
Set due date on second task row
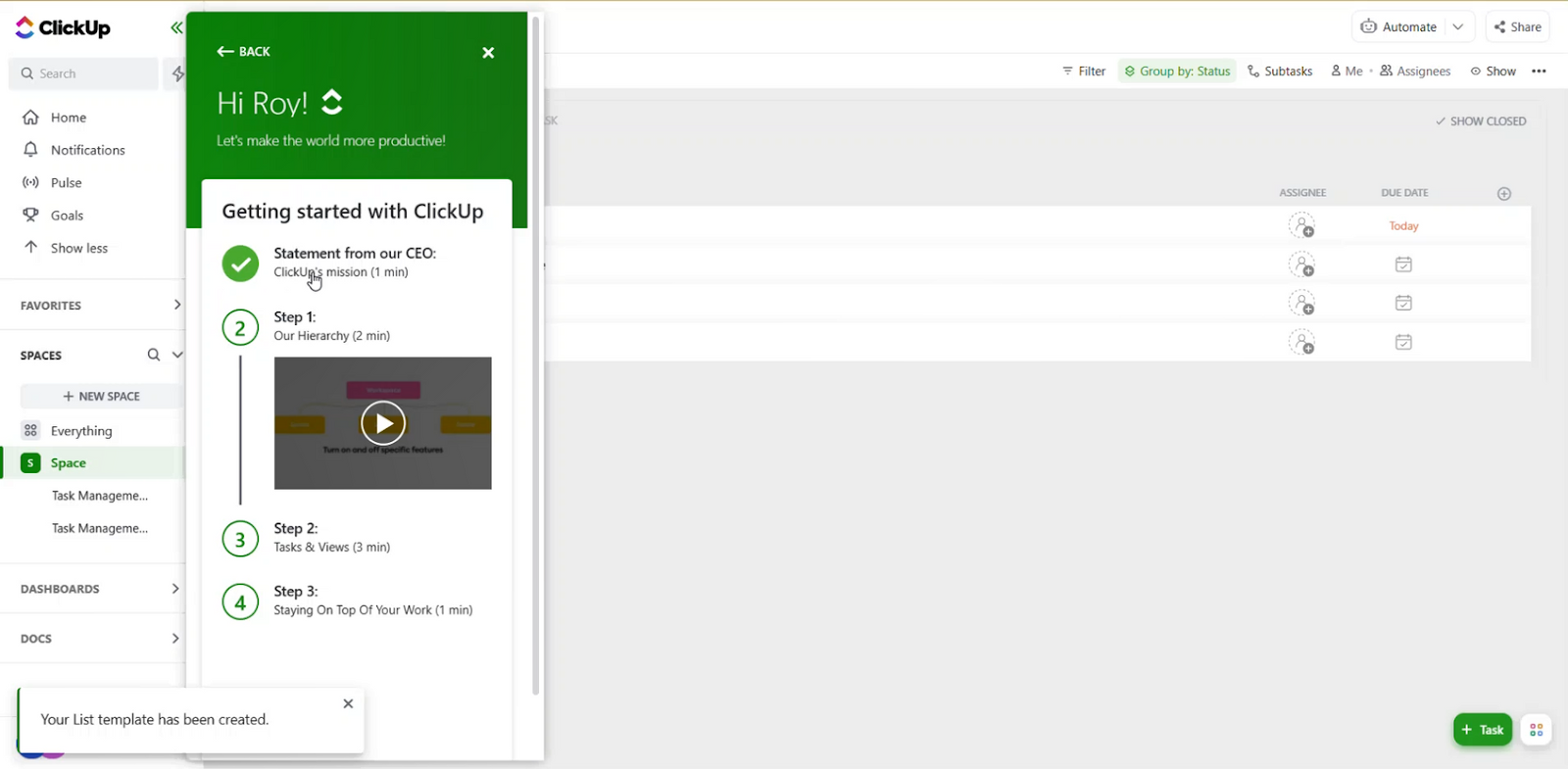tap(1404, 264)
